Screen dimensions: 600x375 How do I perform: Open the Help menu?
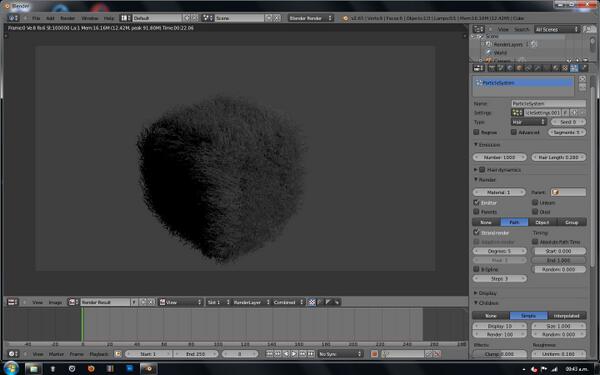[x=109, y=18]
